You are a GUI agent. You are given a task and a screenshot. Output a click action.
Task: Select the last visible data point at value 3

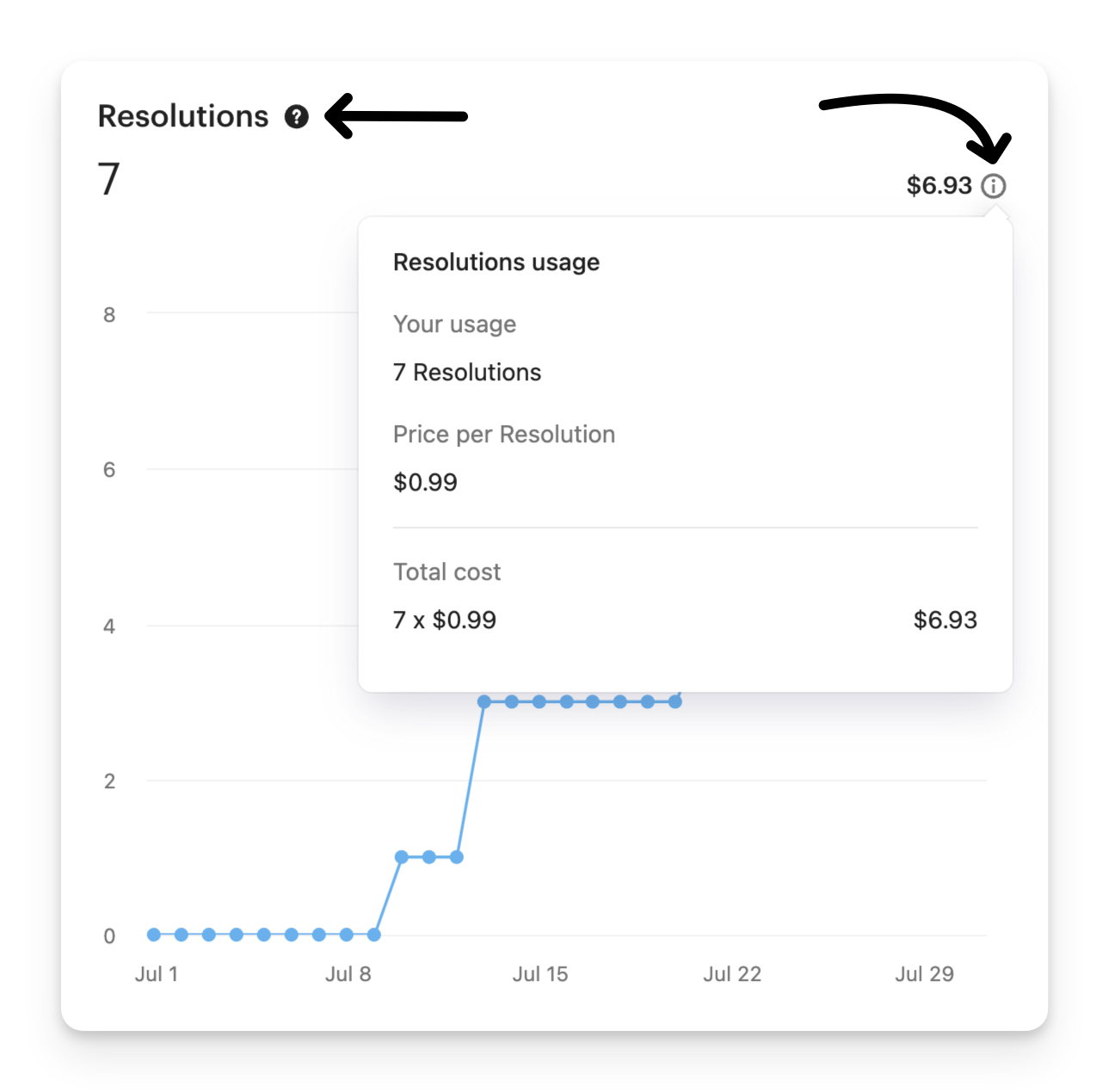(x=675, y=702)
